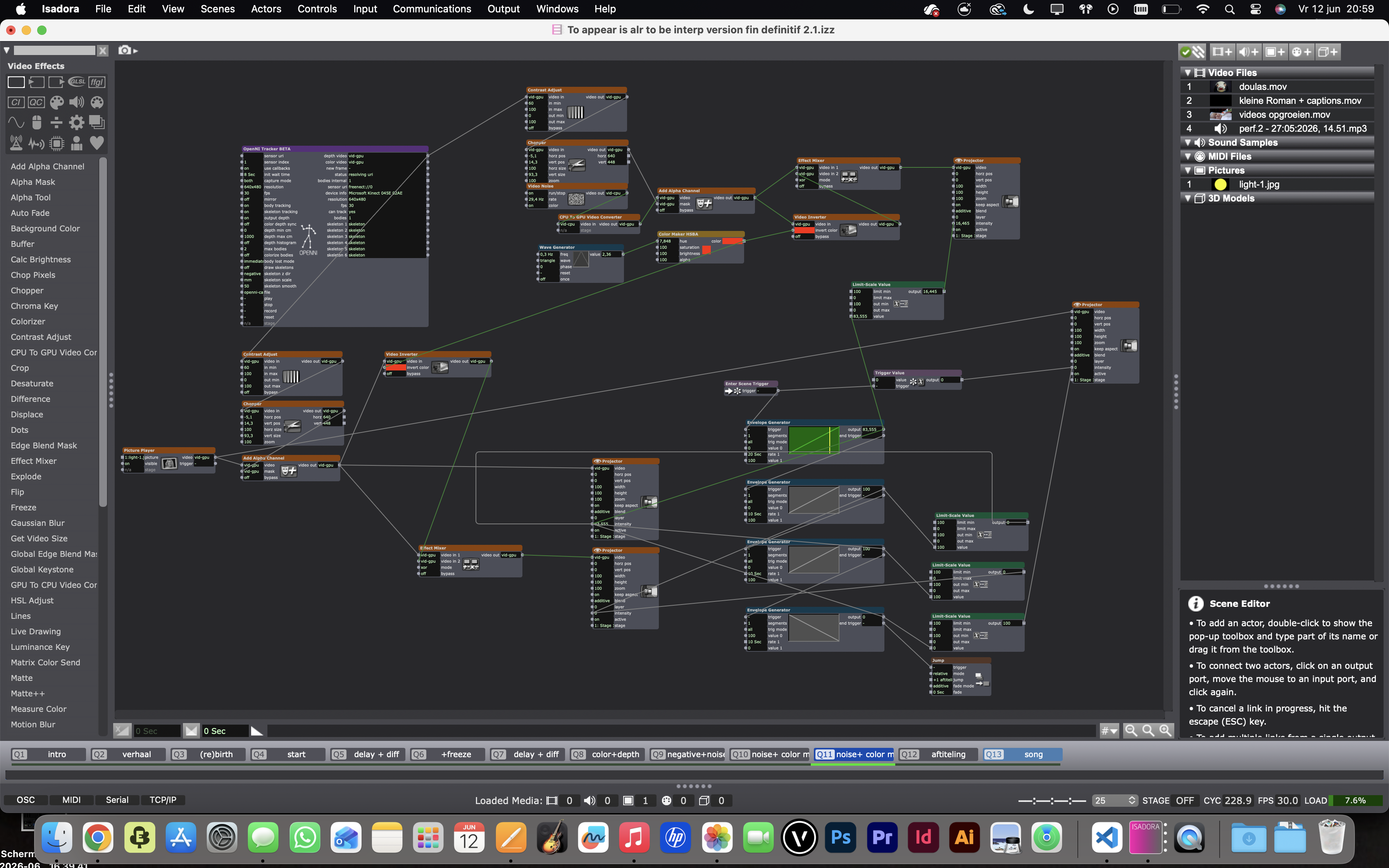Open the ffgl plugin actors group

click(x=97, y=82)
